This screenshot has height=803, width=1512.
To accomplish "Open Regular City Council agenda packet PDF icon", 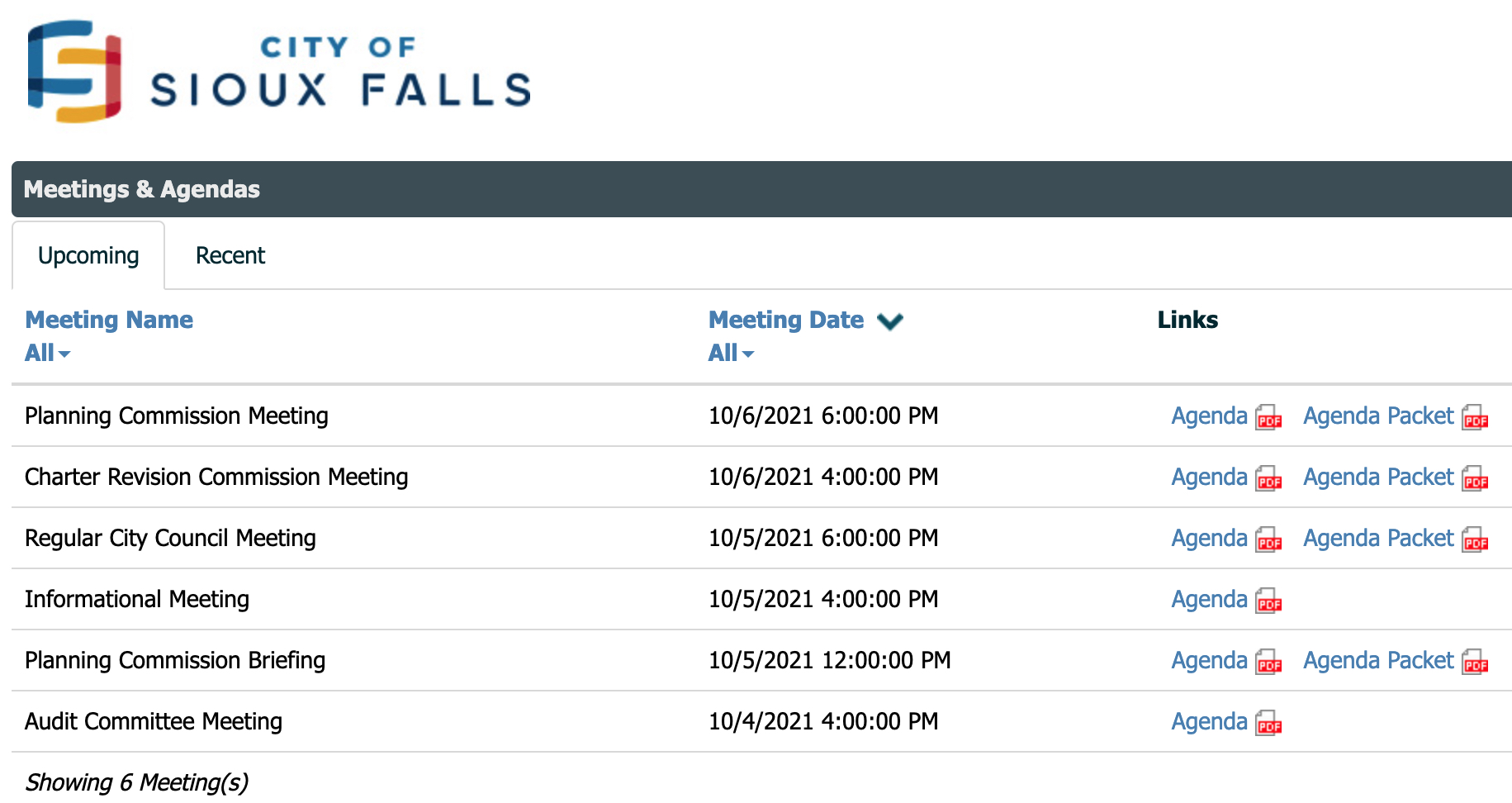I will click(x=1475, y=539).
